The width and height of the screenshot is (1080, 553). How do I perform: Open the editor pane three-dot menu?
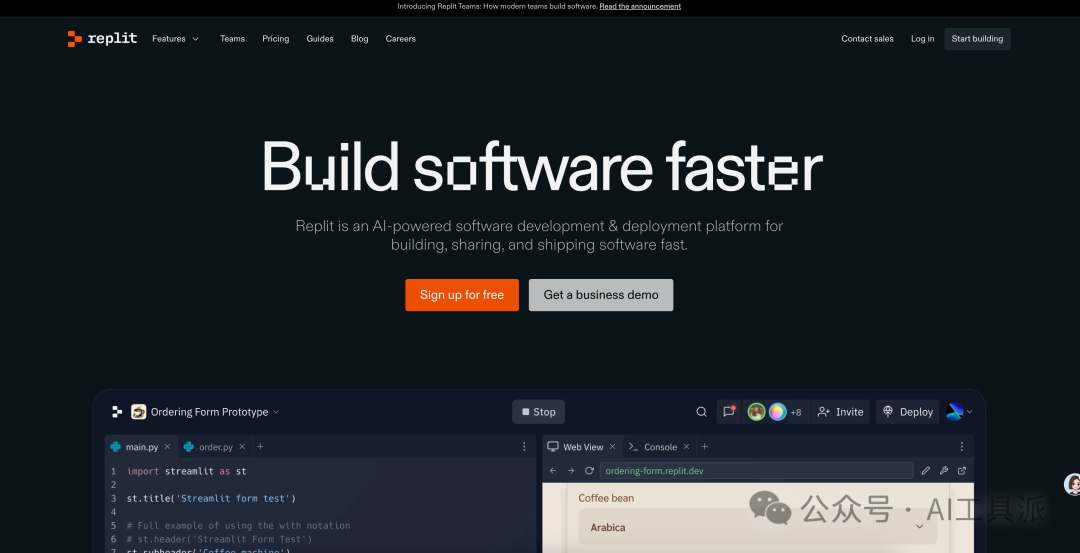click(524, 447)
